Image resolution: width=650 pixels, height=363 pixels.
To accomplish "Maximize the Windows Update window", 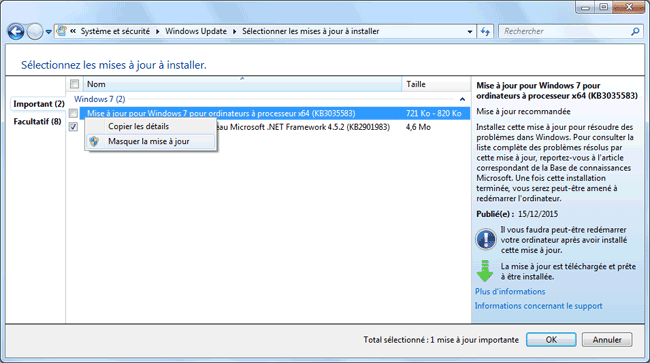I will [x=604, y=7].
